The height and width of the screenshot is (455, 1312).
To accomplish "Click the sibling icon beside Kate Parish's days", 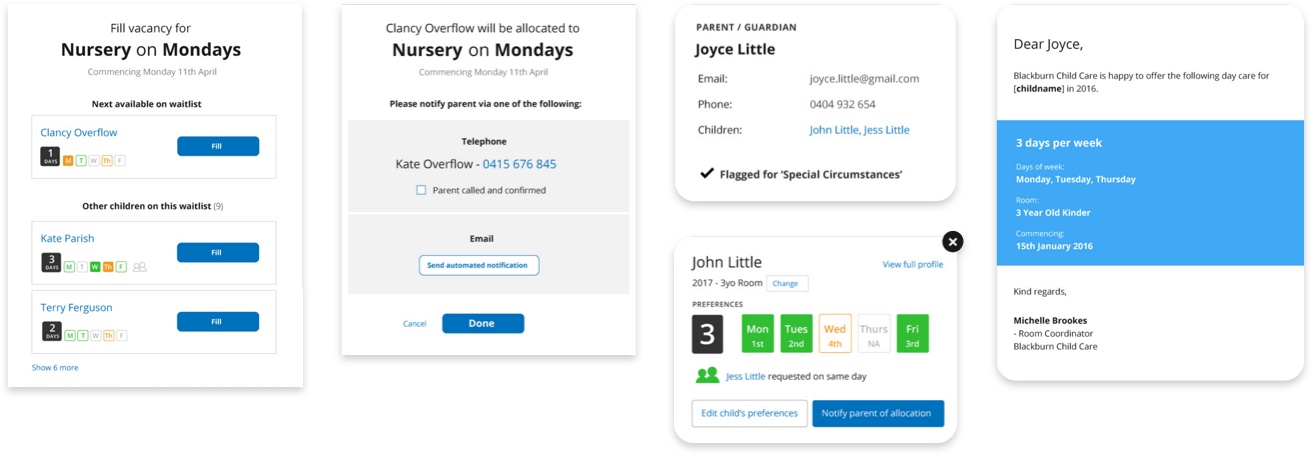I will [x=140, y=267].
